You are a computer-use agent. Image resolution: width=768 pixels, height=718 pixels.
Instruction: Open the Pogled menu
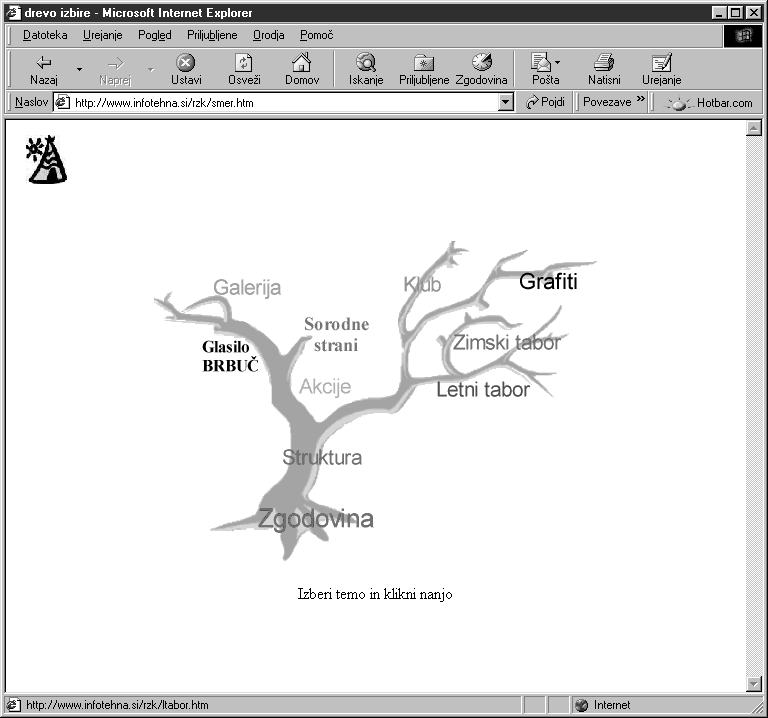click(155, 35)
